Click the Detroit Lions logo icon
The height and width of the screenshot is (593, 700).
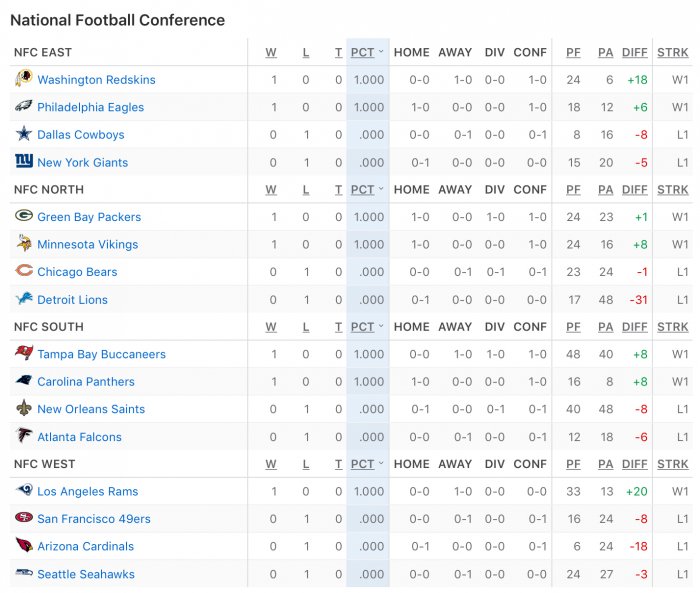(24, 298)
